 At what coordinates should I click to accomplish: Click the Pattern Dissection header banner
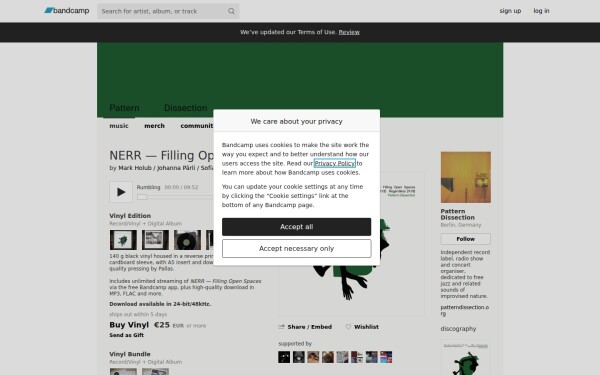[x=300, y=80]
